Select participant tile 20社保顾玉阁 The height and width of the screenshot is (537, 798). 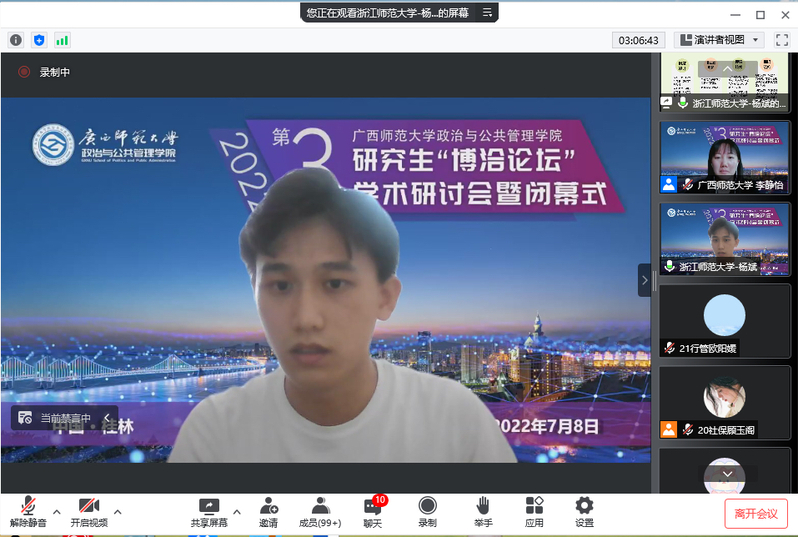pyautogui.click(x=724, y=403)
